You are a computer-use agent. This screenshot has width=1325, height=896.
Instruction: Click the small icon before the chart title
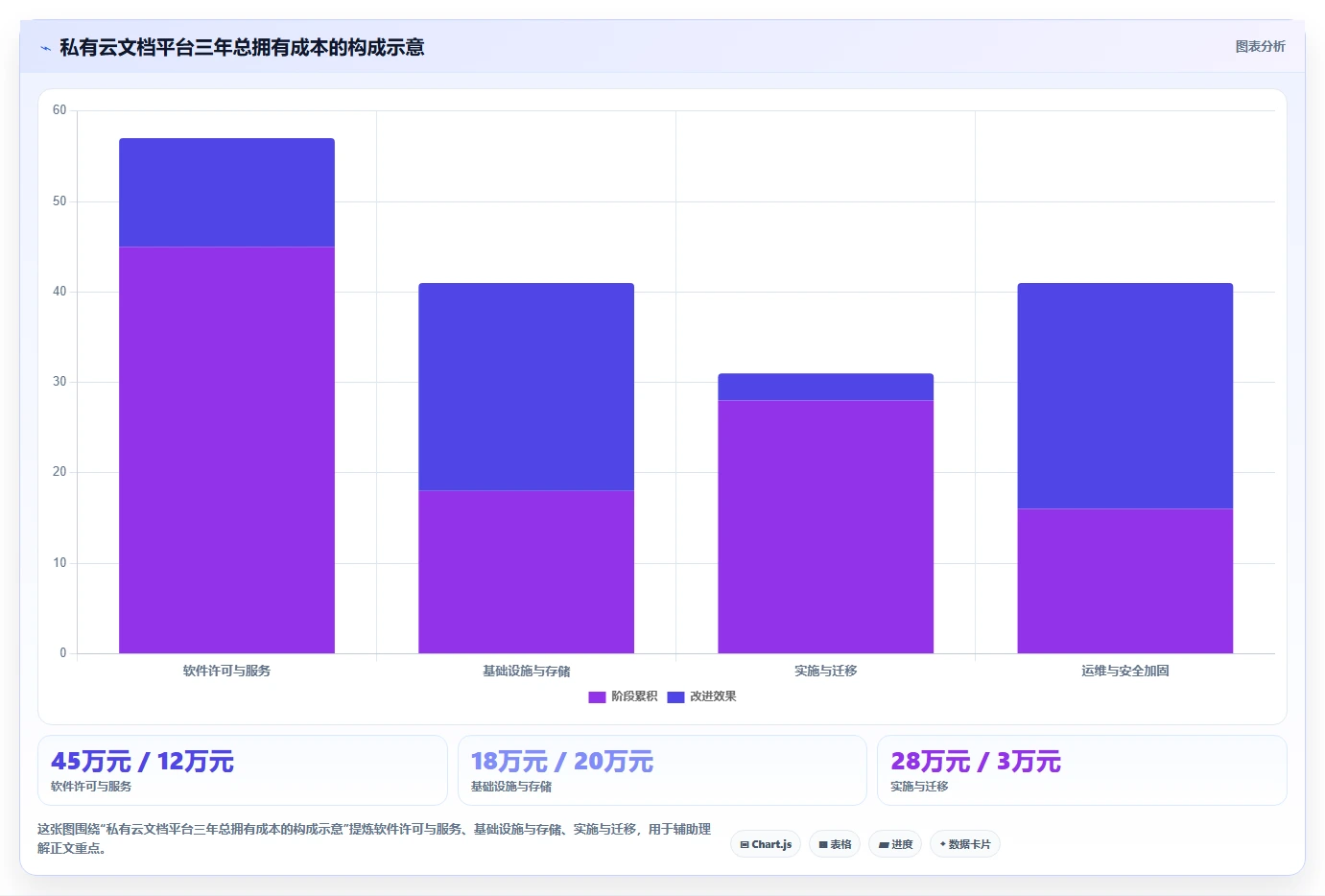[x=45, y=48]
